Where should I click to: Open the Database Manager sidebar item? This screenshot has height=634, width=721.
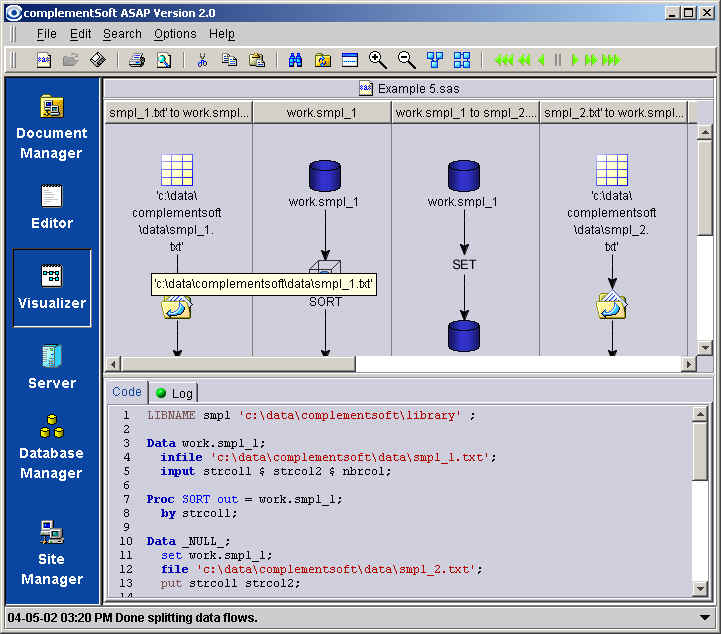click(52, 446)
